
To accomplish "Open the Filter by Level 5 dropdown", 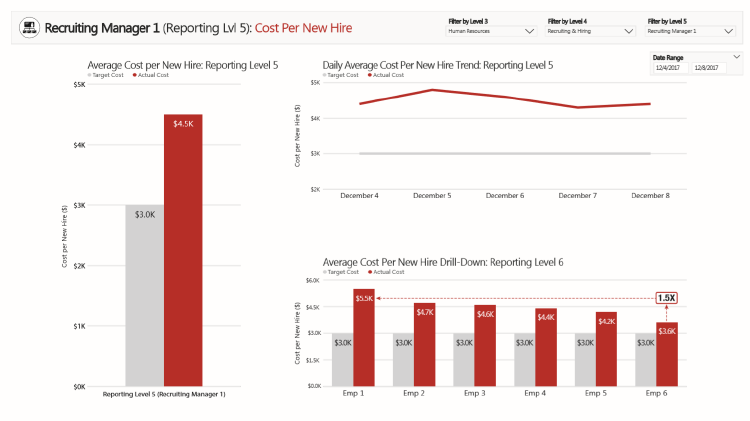I will click(x=690, y=31).
